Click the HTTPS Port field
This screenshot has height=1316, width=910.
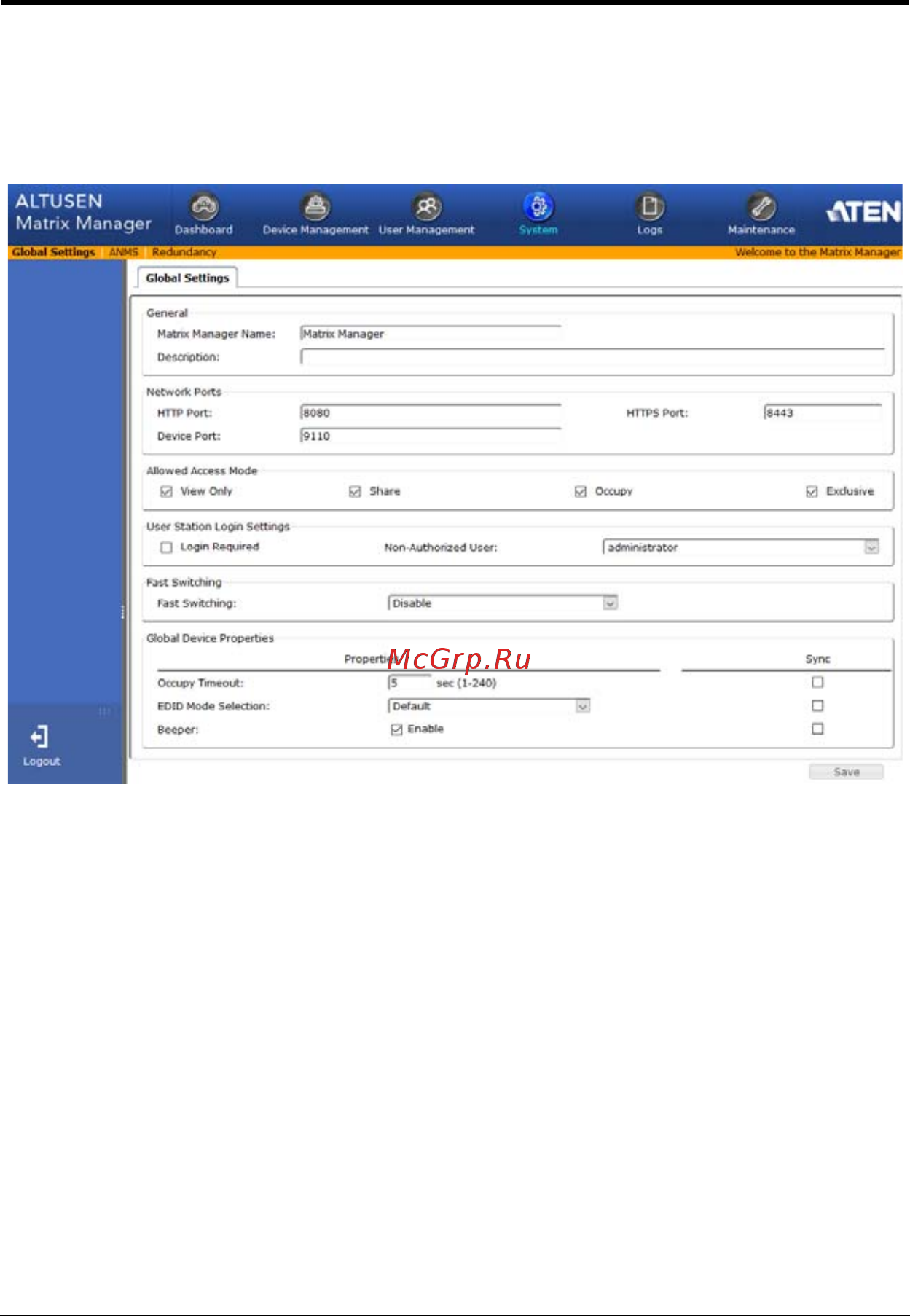tap(823, 413)
